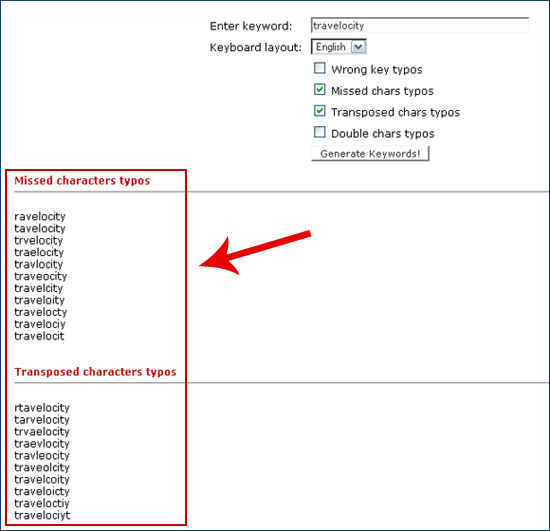Uncheck the Missed chars typos checkbox
This screenshot has width=550, height=531.
pos(320,89)
